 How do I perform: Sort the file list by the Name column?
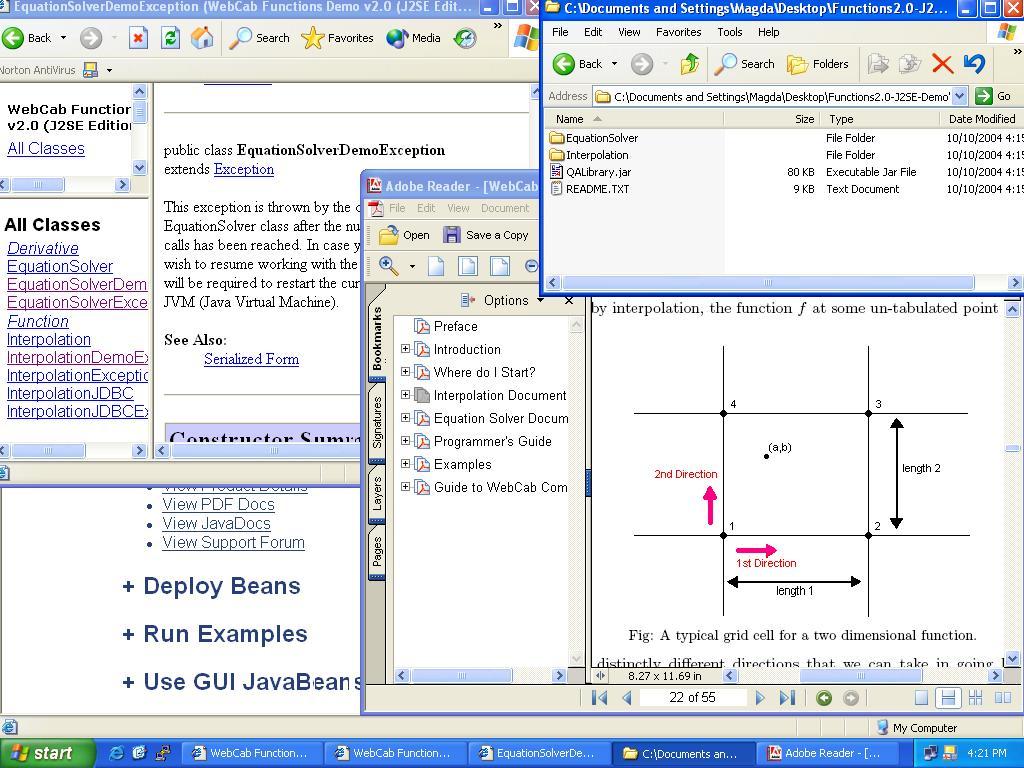click(x=635, y=119)
